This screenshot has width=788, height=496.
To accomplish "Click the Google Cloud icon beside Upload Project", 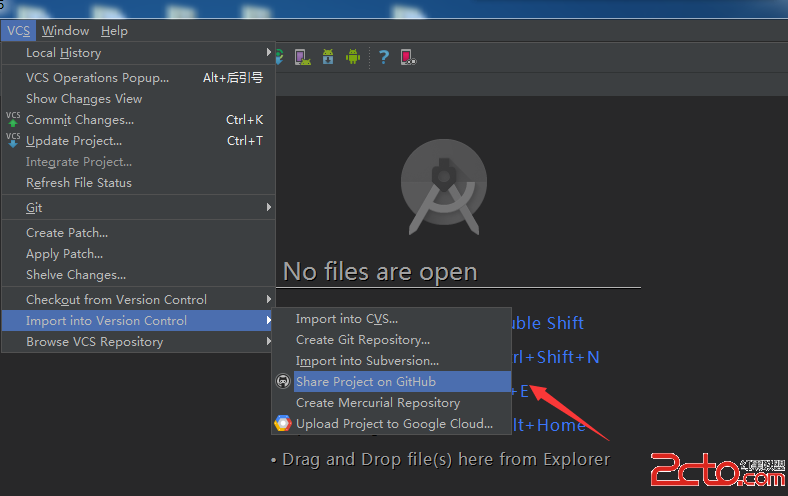I will tap(283, 424).
